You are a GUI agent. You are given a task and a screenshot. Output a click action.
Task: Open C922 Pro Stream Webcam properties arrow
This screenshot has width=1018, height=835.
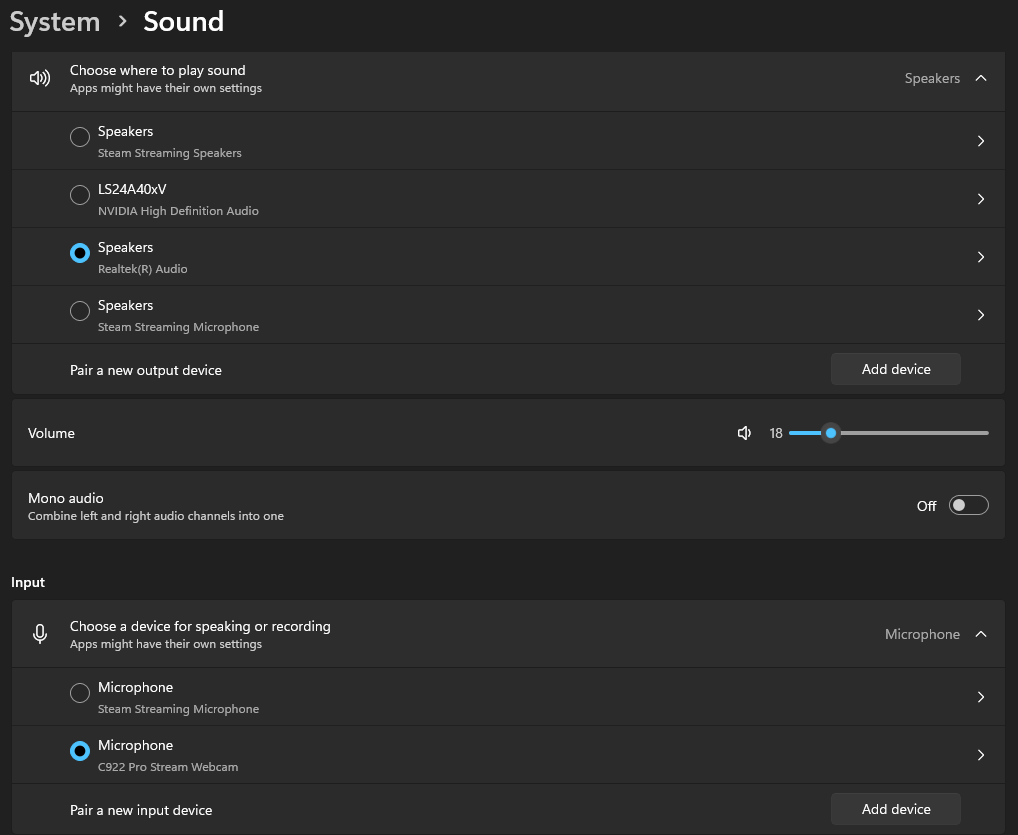point(981,755)
